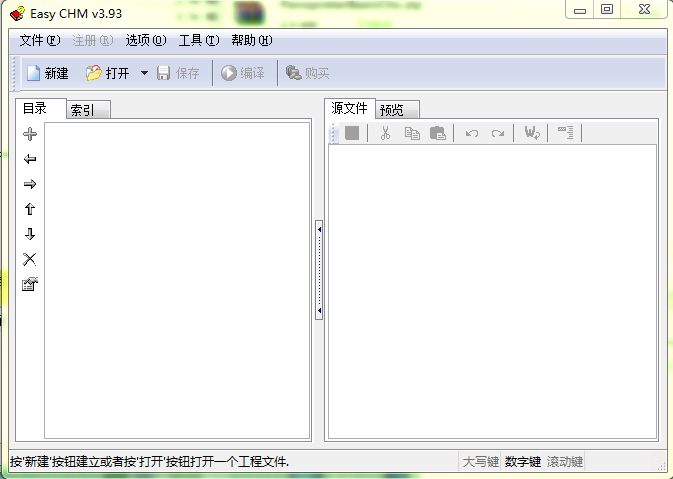Click the move up arrow icon
Image resolution: width=673 pixels, height=479 pixels.
pos(30,209)
